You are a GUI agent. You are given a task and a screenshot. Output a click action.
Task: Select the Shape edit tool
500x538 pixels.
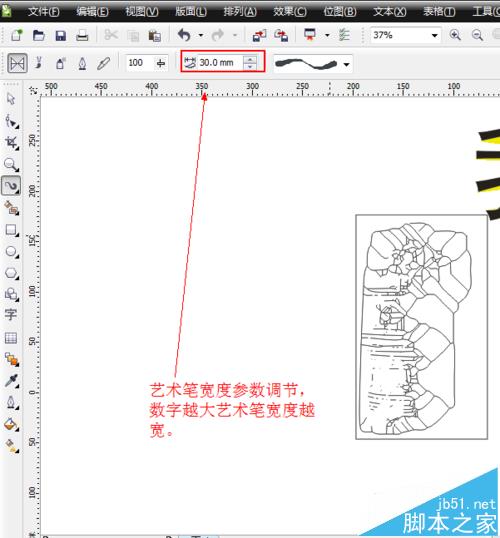[x=11, y=121]
